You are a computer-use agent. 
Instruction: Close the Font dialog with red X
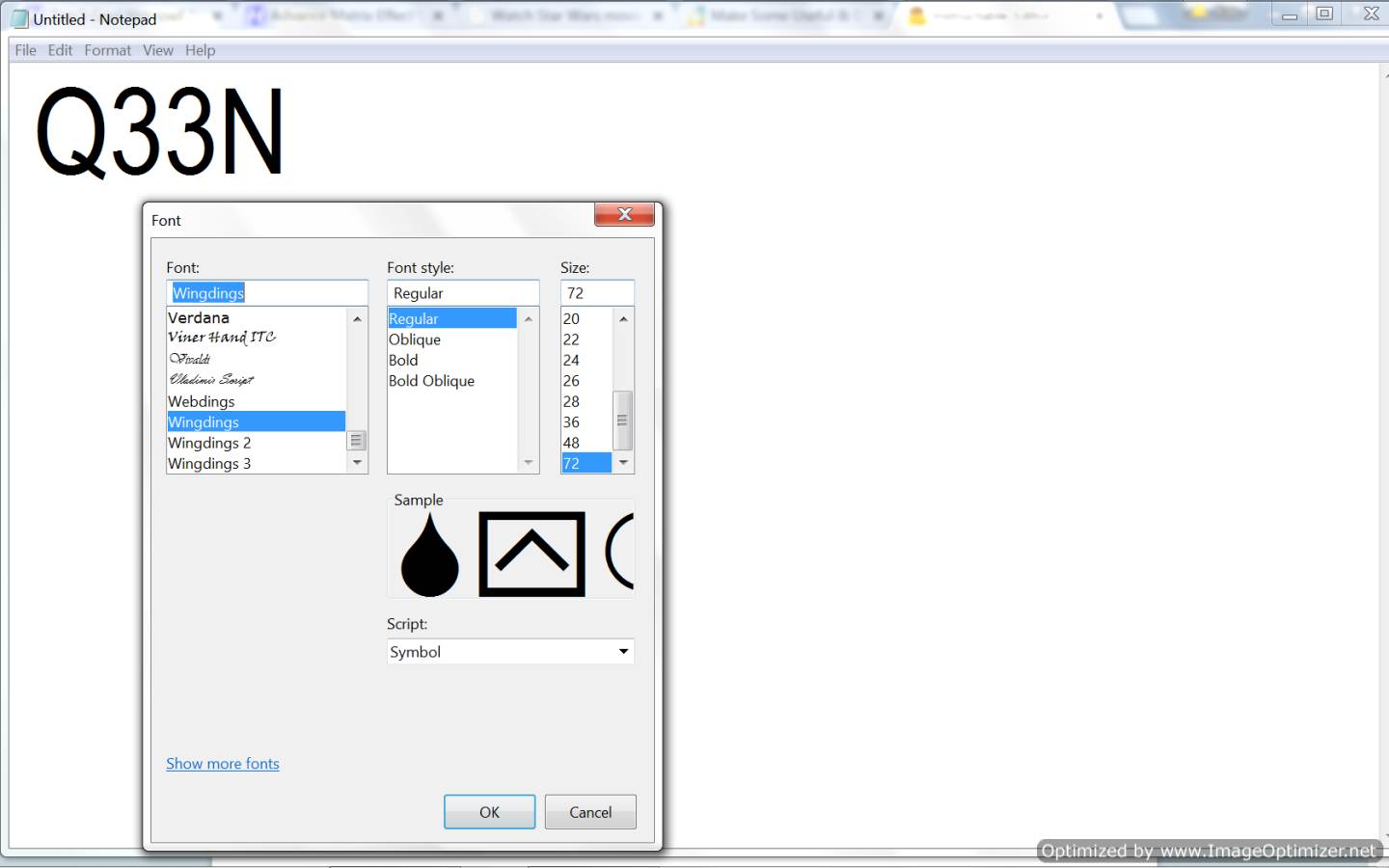[624, 214]
